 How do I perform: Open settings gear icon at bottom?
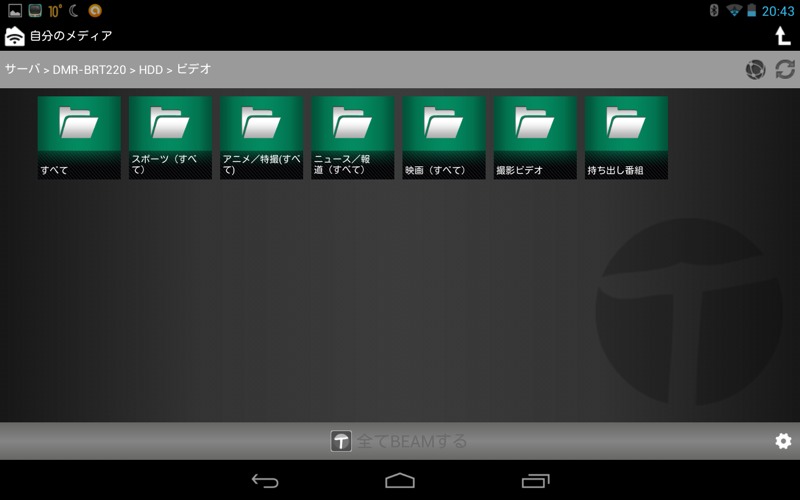pyautogui.click(x=783, y=441)
